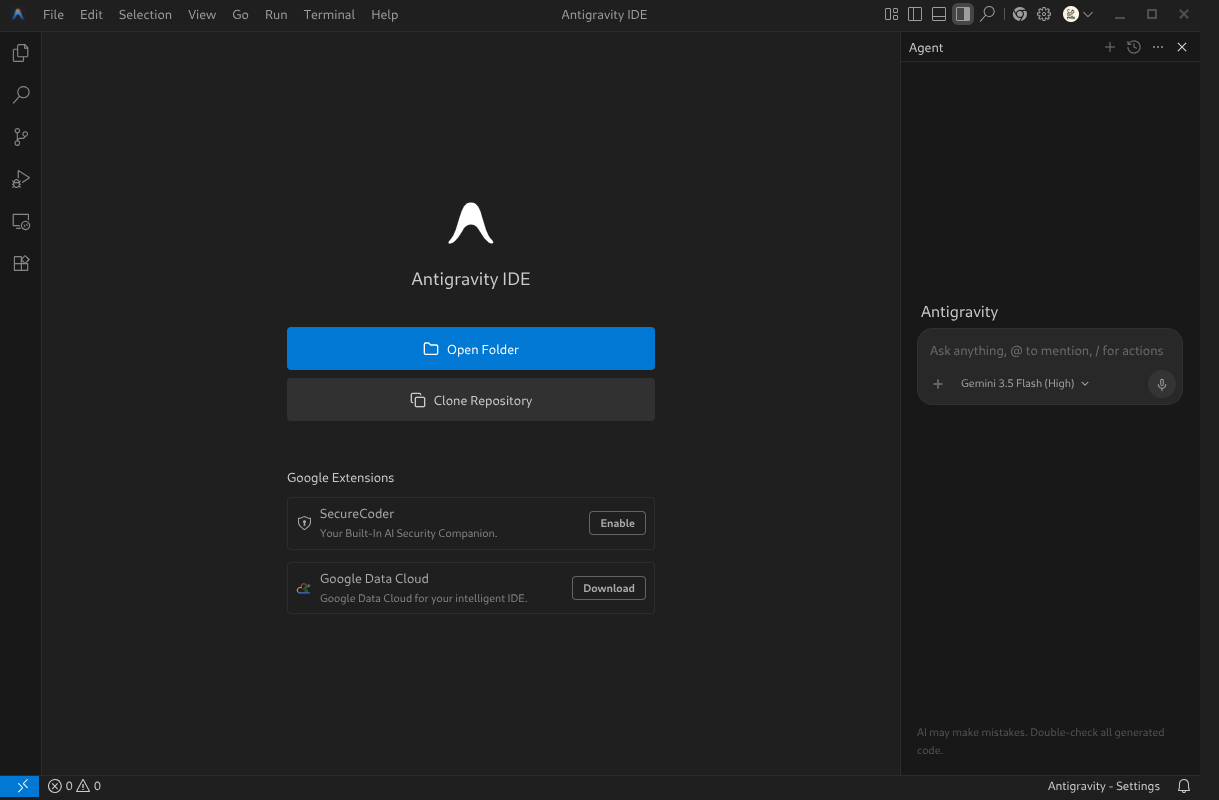Open the Terminal menu
The height and width of the screenshot is (800, 1219).
[x=329, y=14]
